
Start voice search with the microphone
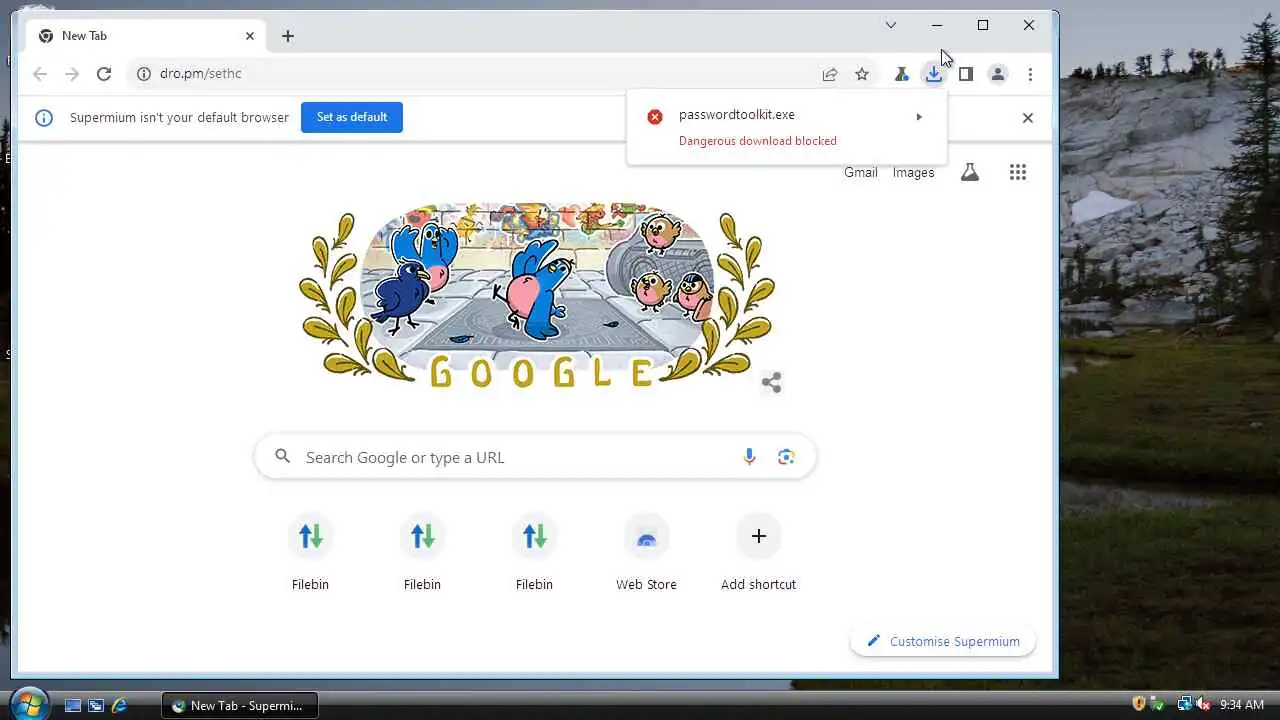(x=750, y=457)
